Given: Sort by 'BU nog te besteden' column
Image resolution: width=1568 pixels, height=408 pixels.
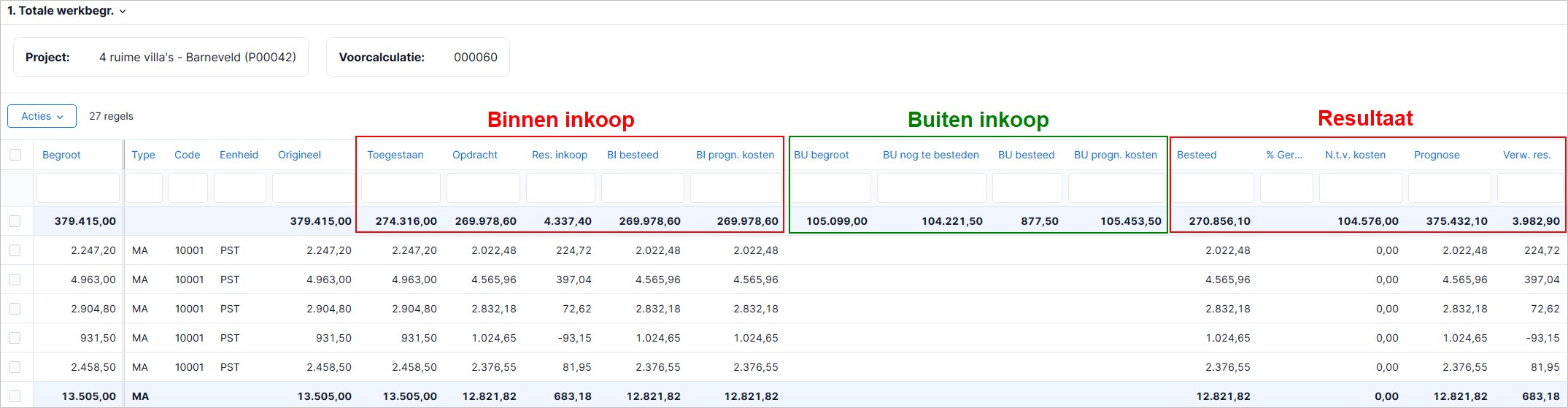Looking at the screenshot, I should pos(931,155).
